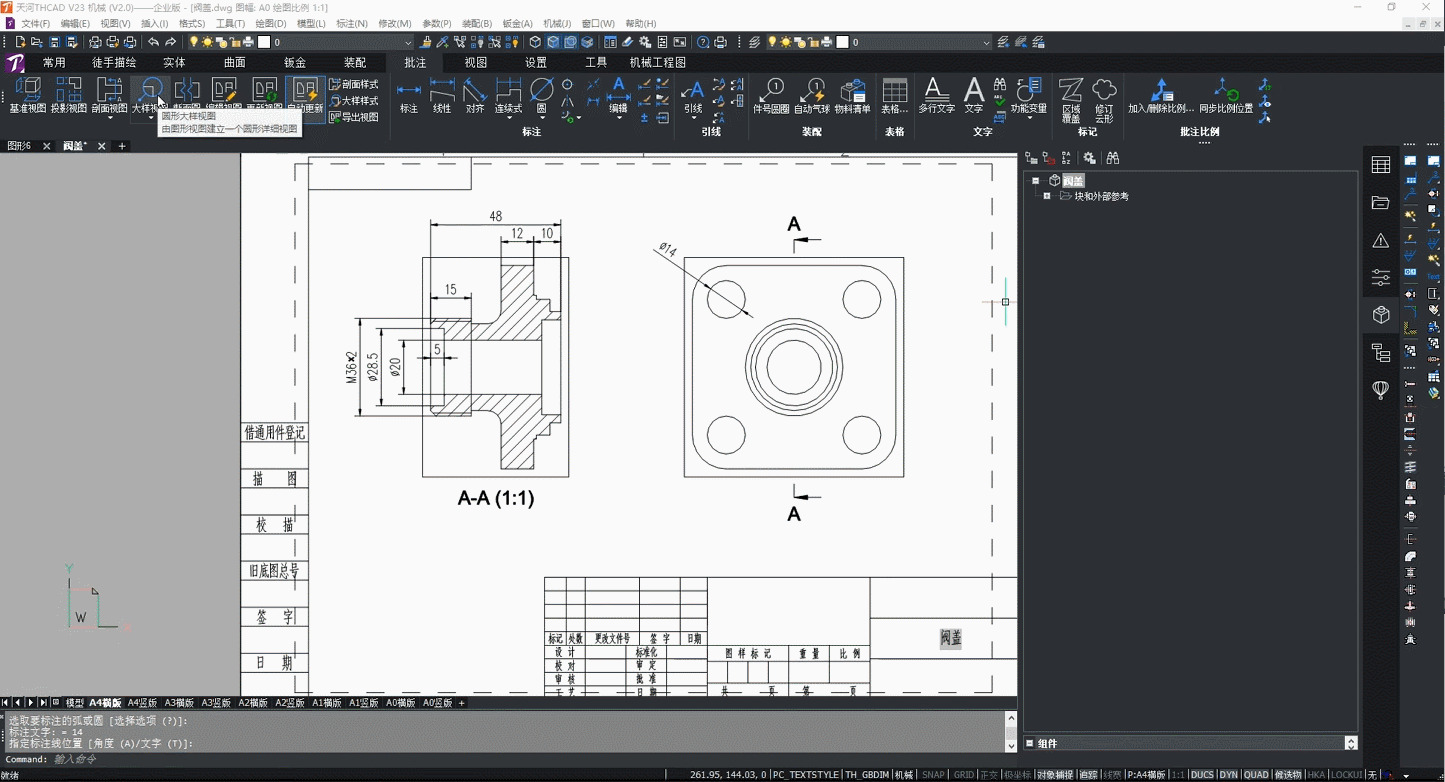The image size is (1445, 782).
Task: Click the P:A4横版 status bar entry
Action: point(1146,775)
